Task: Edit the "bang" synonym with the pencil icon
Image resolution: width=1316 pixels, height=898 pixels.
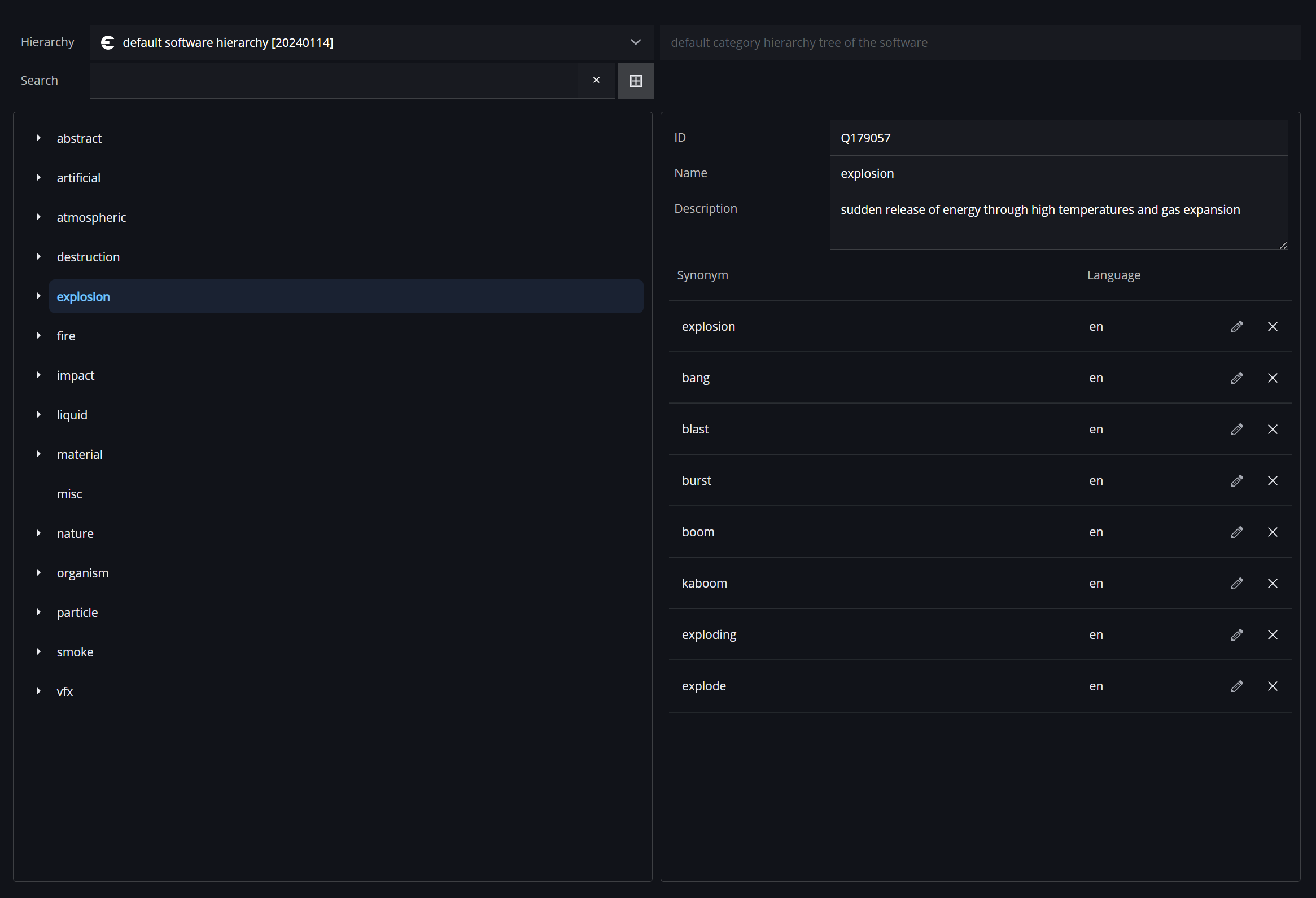Action: 1237,378
